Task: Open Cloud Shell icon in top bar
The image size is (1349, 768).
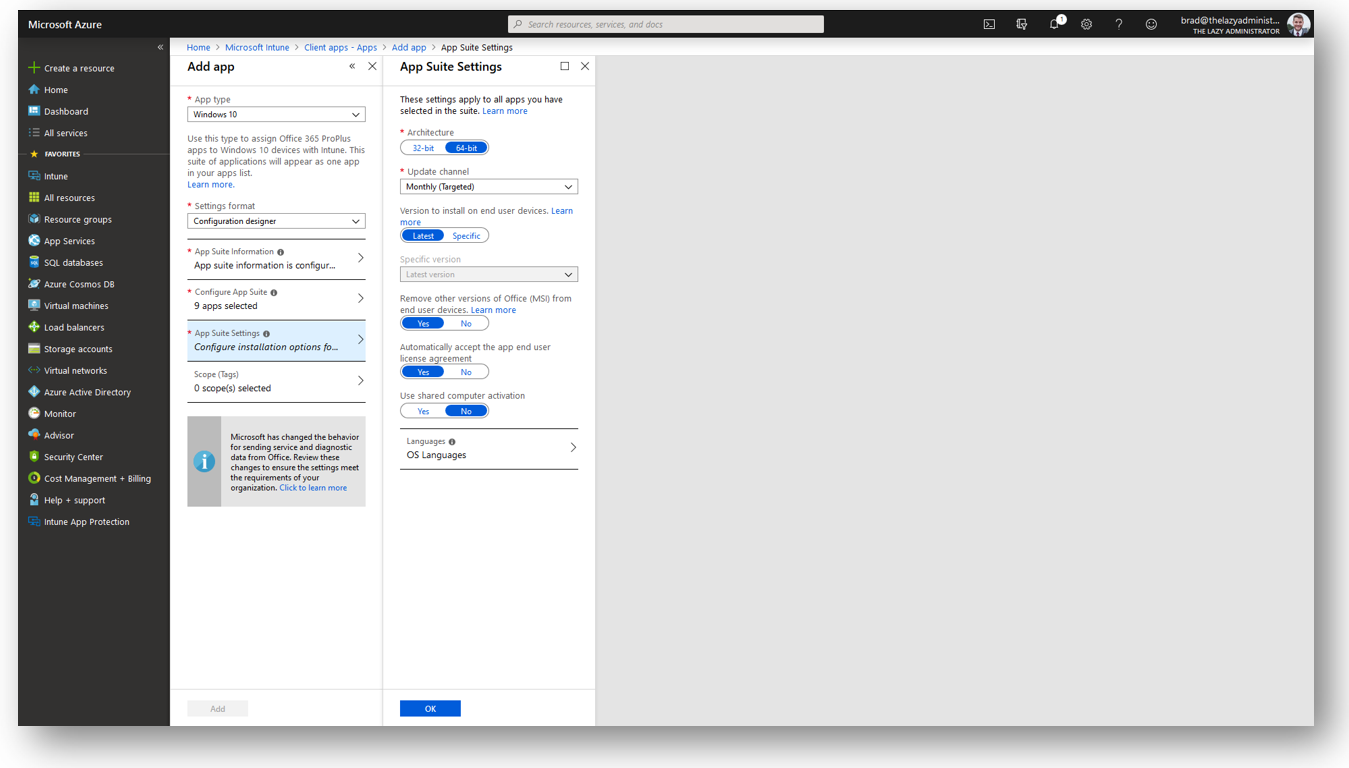Action: pyautogui.click(x=989, y=24)
